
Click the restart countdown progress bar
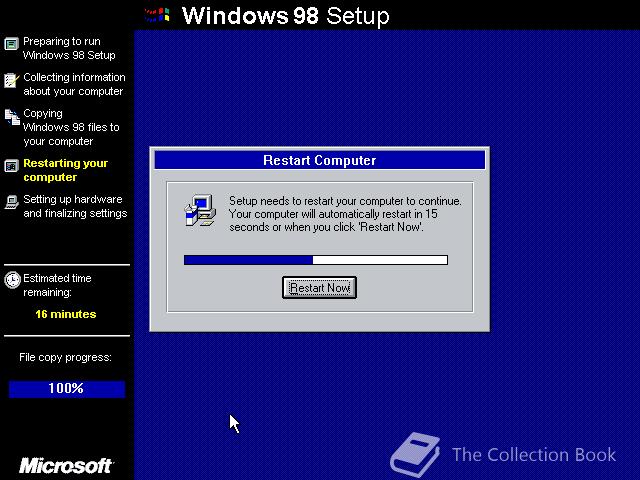pos(316,260)
